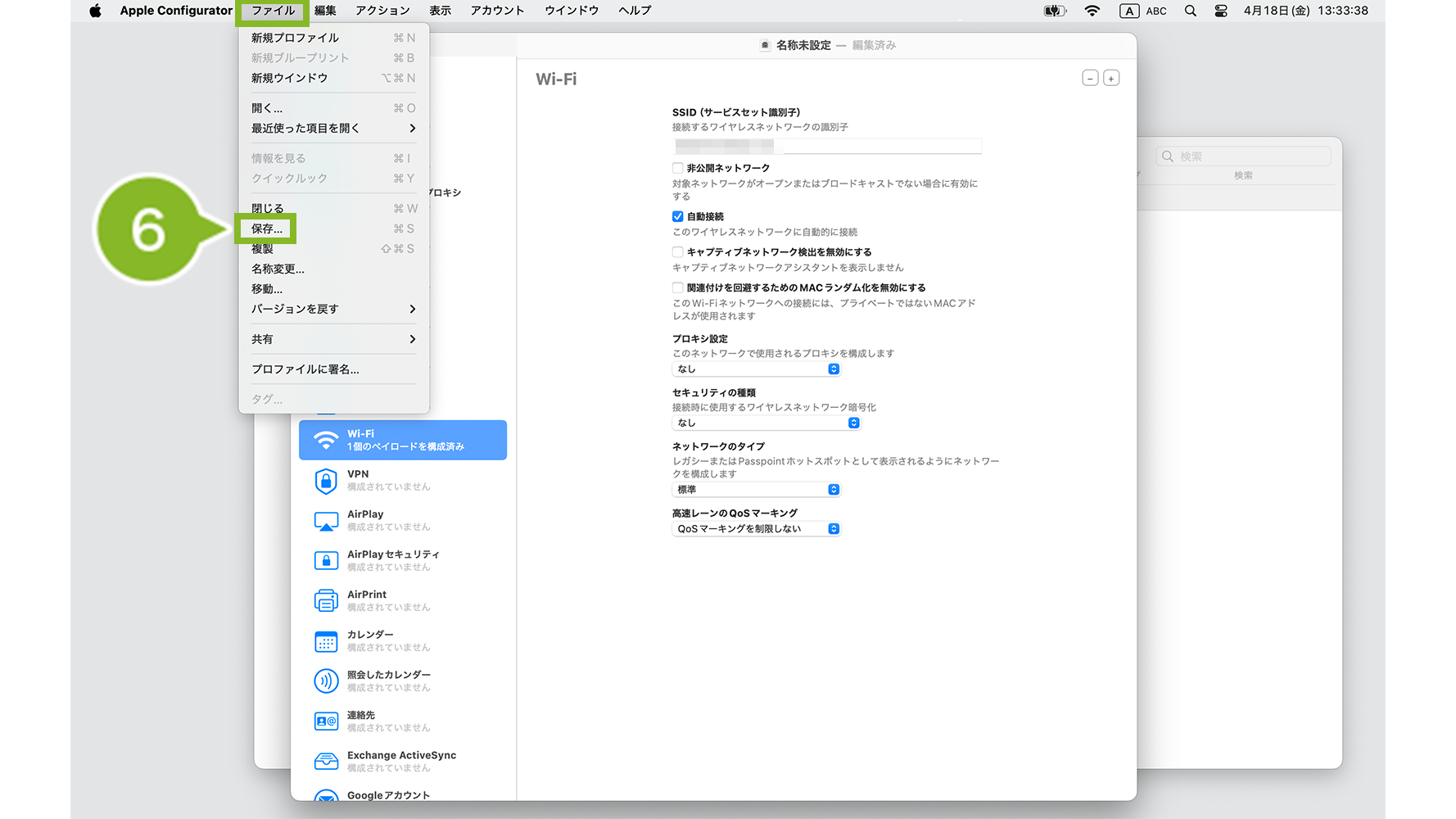The width and height of the screenshot is (1456, 819).
Task: Toggle MAC ランダム化を無効にする checkbox
Action: click(x=677, y=287)
